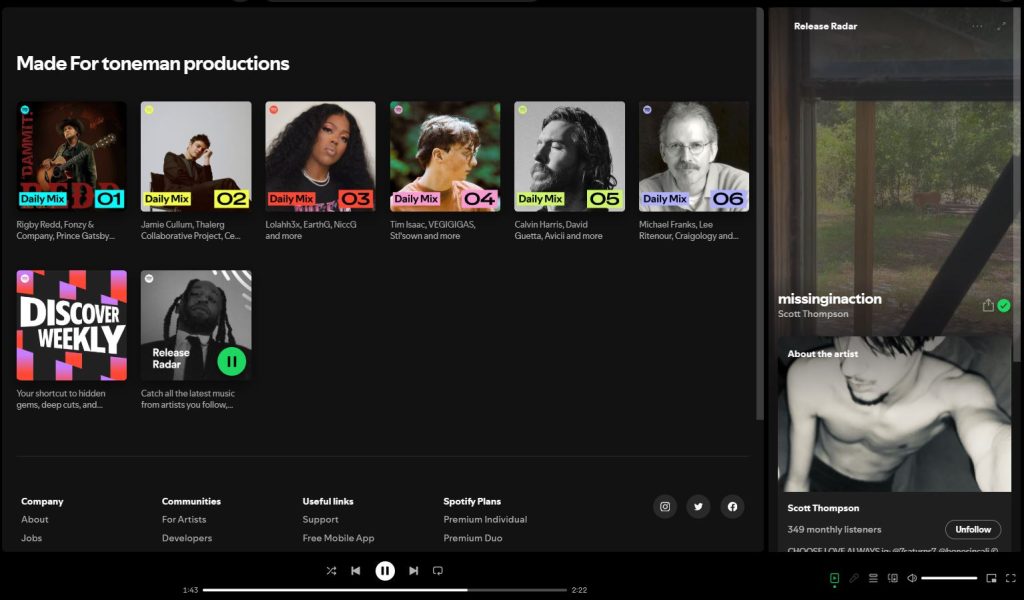Skip to the previous track
Viewport: 1024px width, 600px height.
[356, 571]
